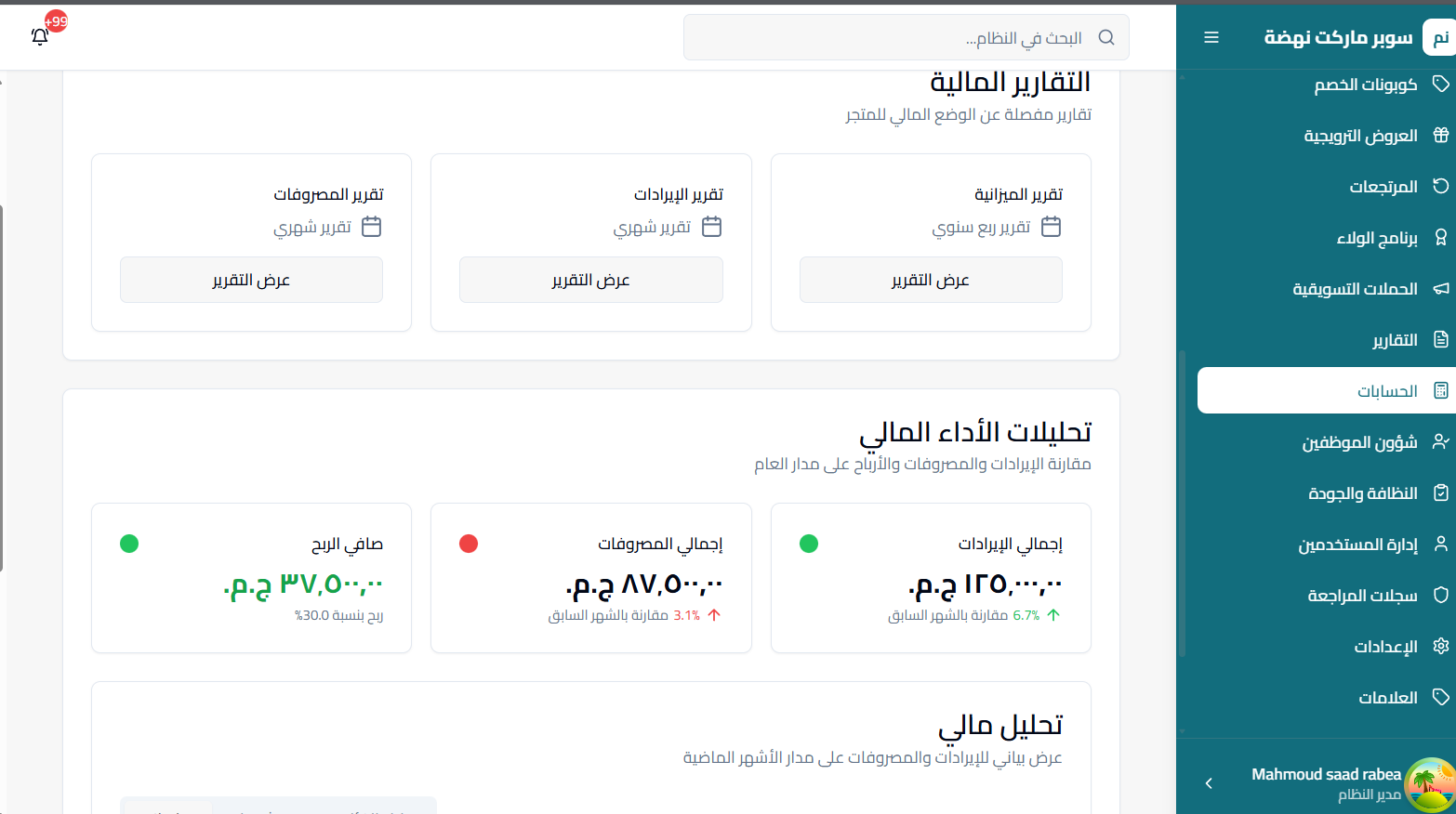The height and width of the screenshot is (814, 1456).
Task: Click the green status dot on صافي الربح
Action: [129, 544]
